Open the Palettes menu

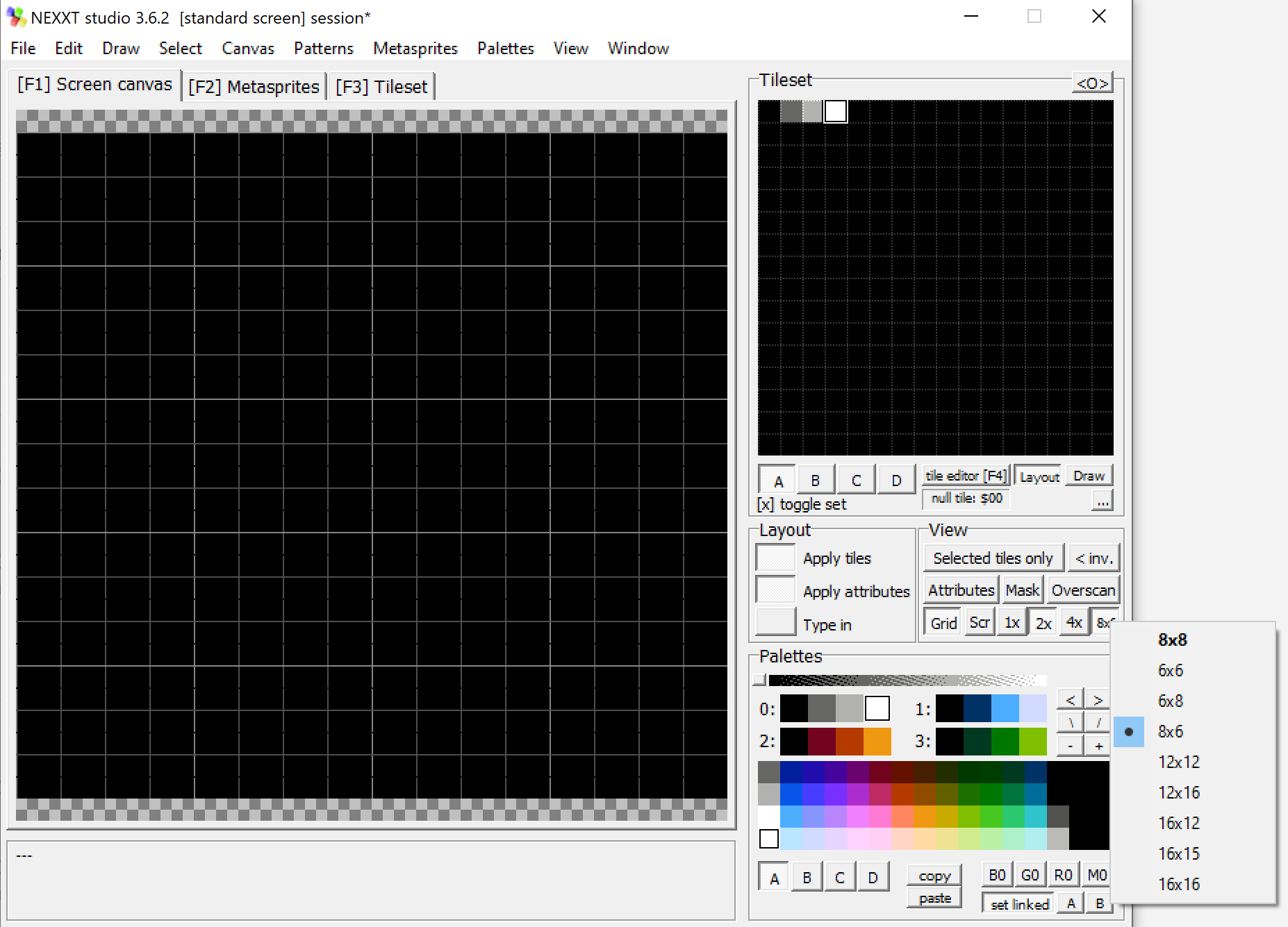pos(506,48)
